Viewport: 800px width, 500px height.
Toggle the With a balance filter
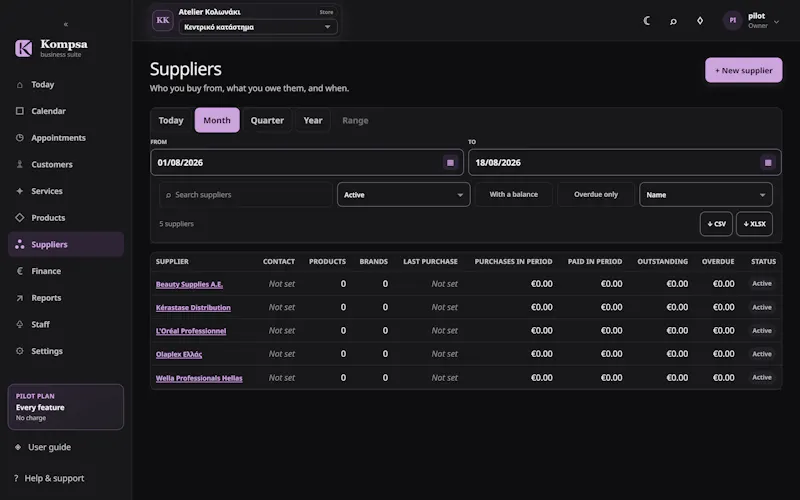pyautogui.click(x=513, y=194)
